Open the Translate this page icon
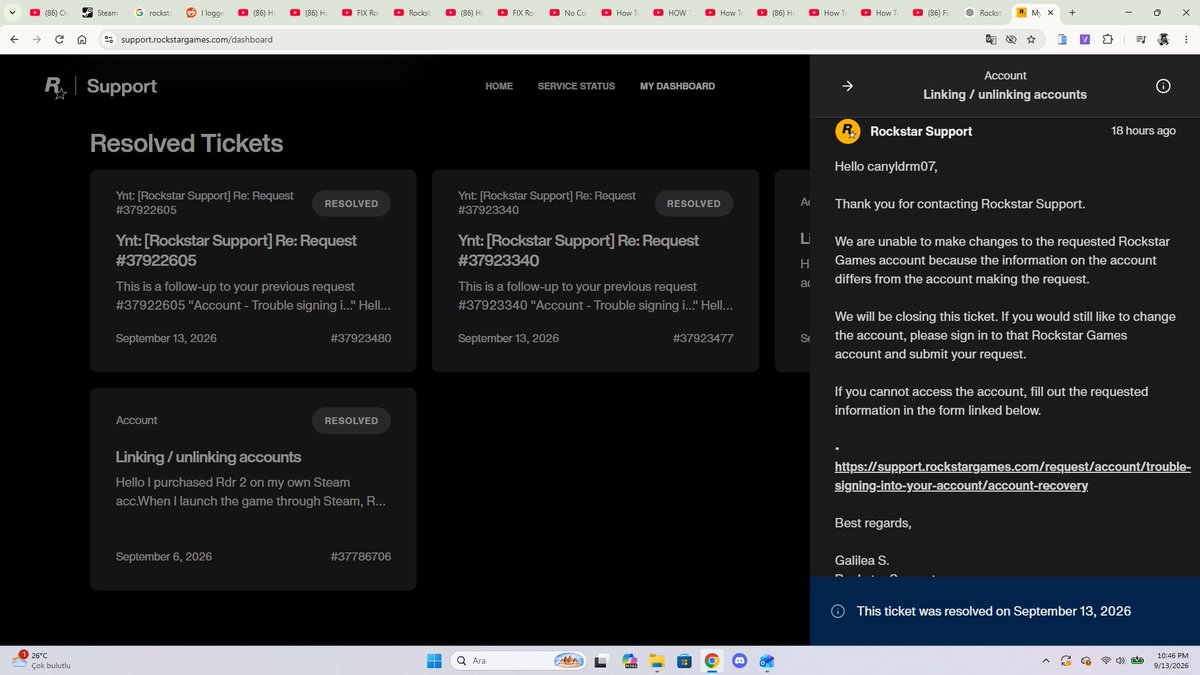This screenshot has height=675, width=1200. tap(990, 40)
